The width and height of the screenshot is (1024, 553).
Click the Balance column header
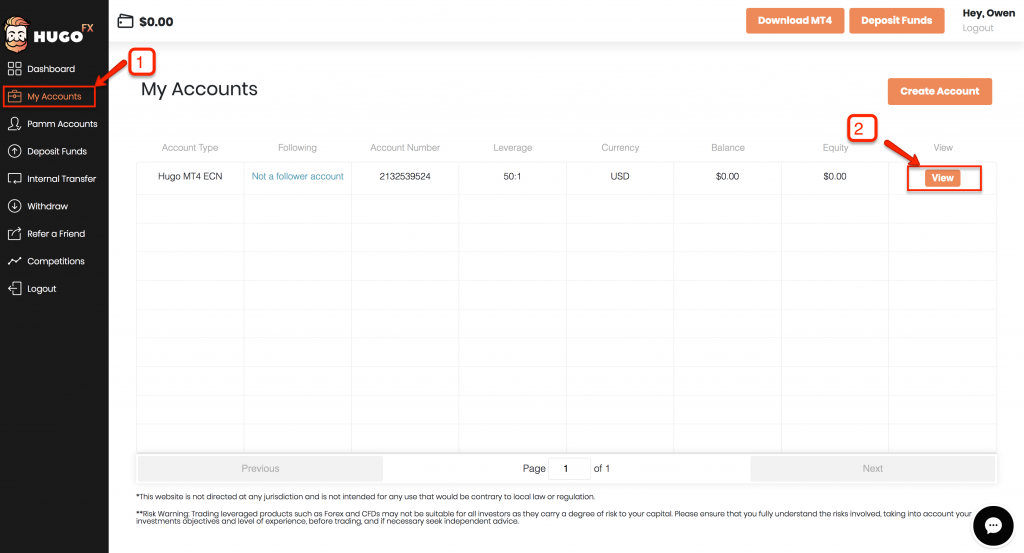[x=728, y=148]
